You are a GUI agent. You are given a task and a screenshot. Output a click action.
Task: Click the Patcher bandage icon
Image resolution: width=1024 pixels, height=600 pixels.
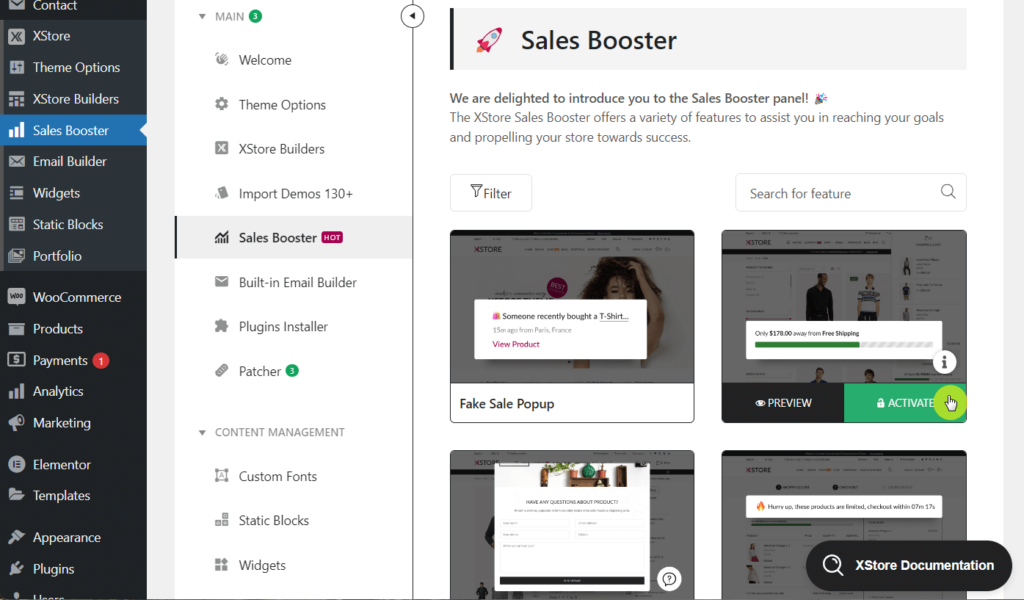222,370
